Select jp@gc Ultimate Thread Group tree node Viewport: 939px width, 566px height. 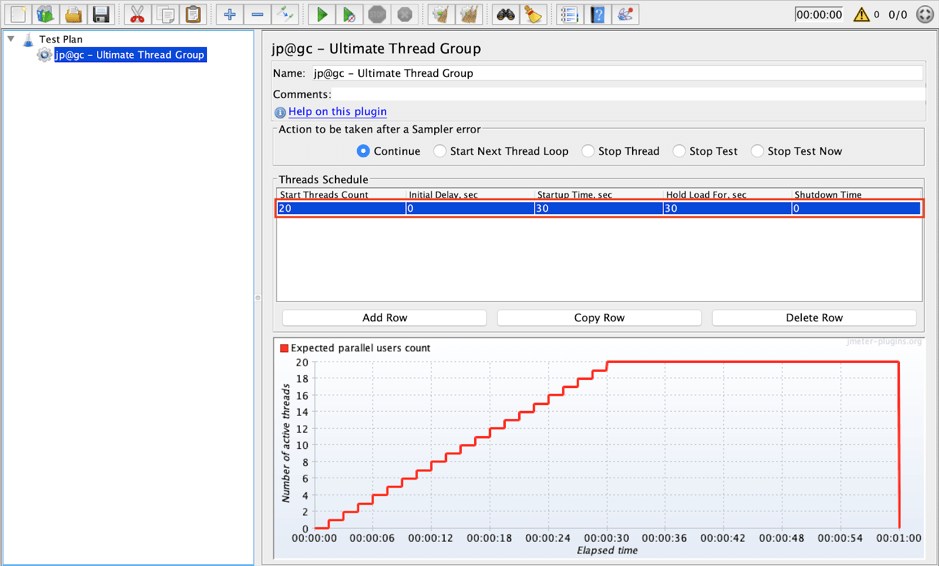(x=130, y=55)
